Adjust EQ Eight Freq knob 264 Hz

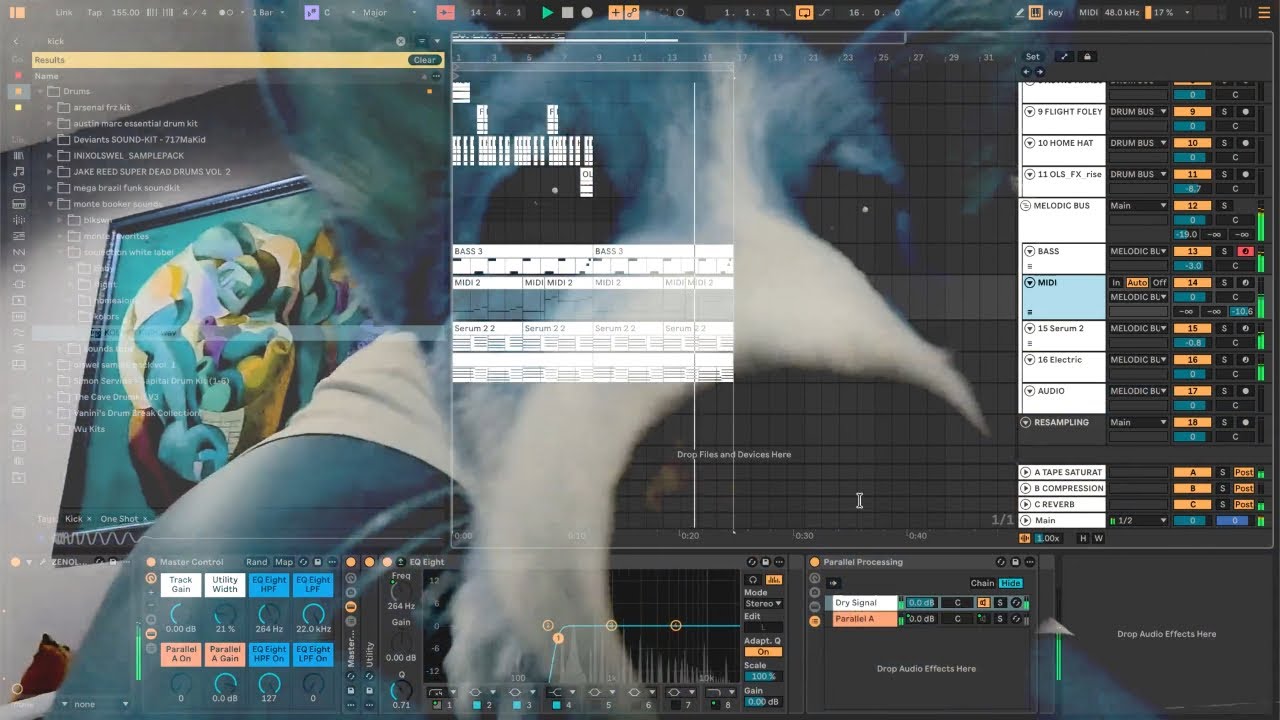pyautogui.click(x=401, y=593)
